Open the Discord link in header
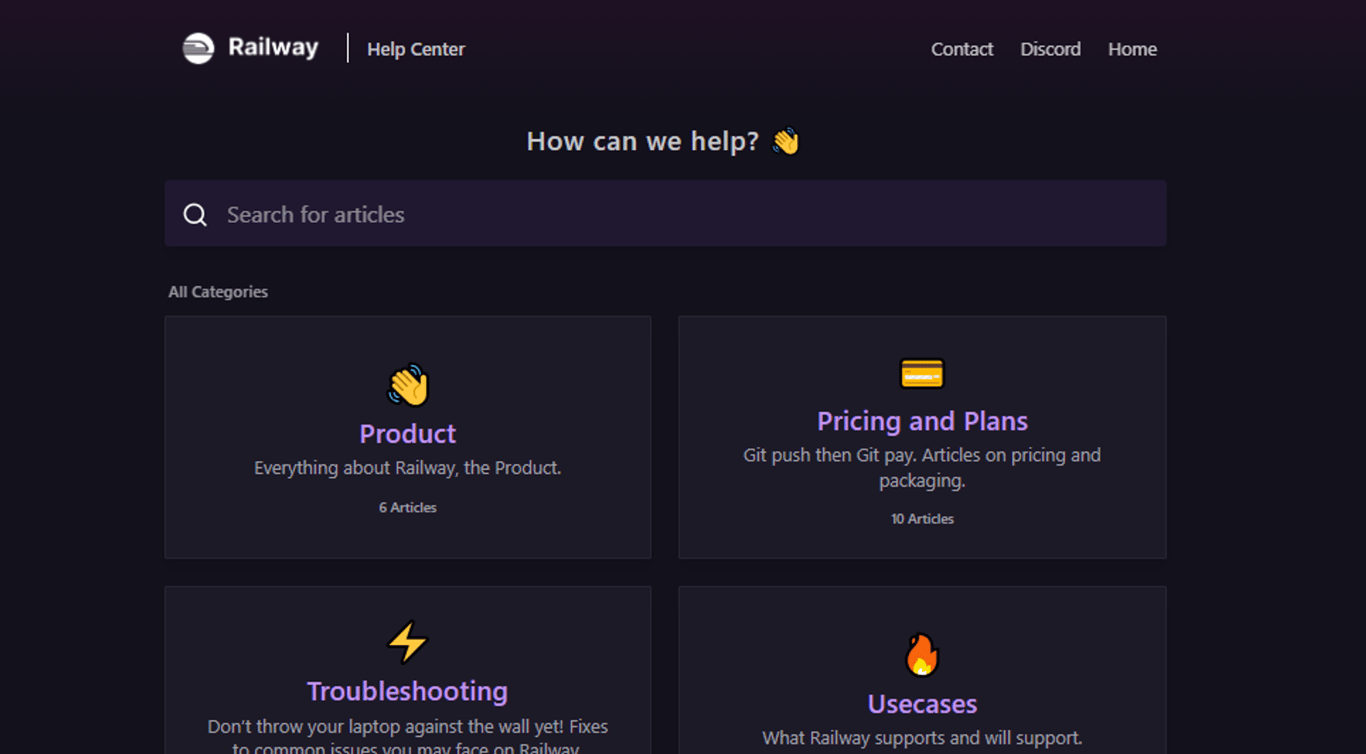Image resolution: width=1366 pixels, height=754 pixels. [1050, 49]
